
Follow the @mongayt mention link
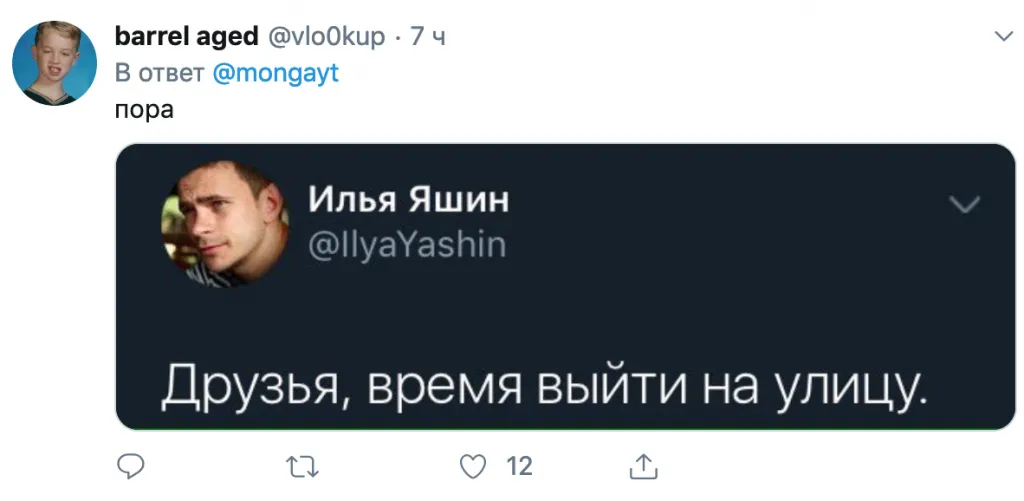[x=276, y=73]
